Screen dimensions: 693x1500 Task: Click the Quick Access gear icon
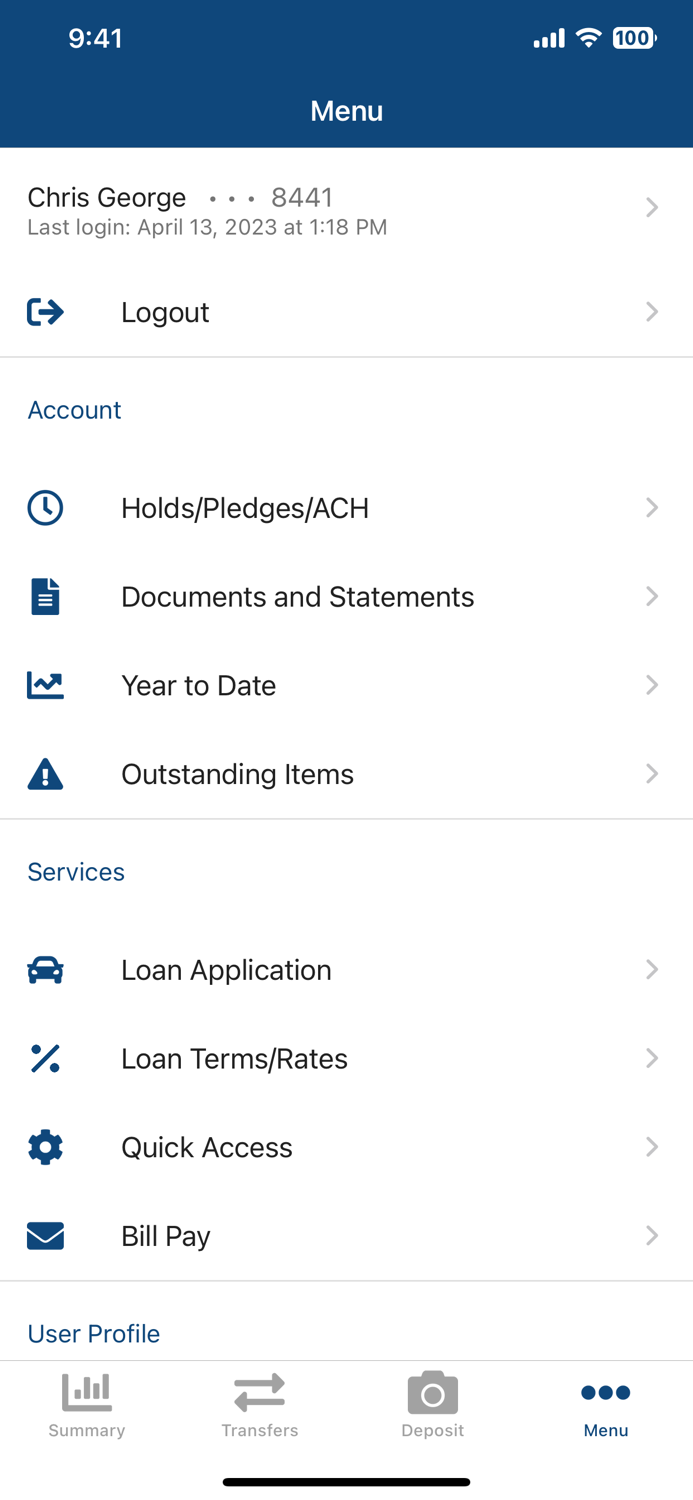click(x=45, y=1146)
